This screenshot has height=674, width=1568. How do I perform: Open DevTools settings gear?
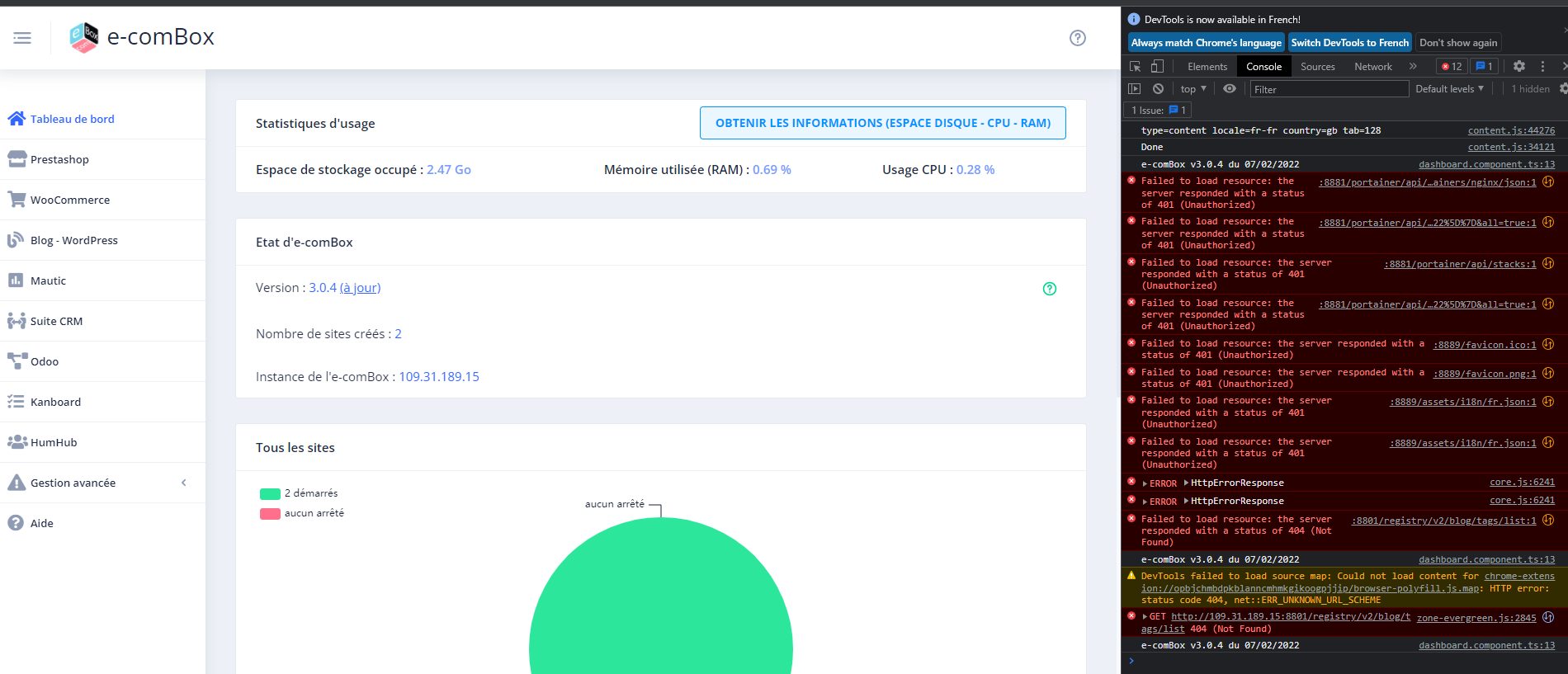[x=1519, y=66]
